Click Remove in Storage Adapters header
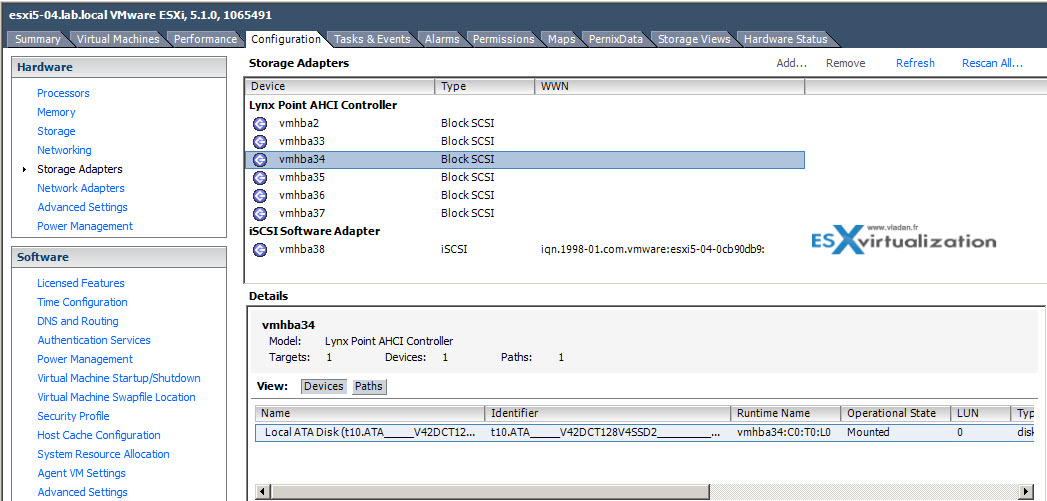 pyautogui.click(x=845, y=63)
